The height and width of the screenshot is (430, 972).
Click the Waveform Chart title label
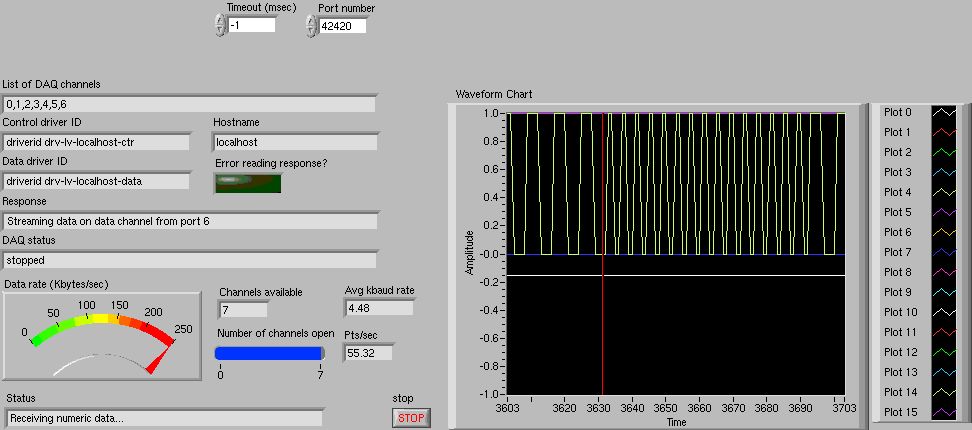493,94
